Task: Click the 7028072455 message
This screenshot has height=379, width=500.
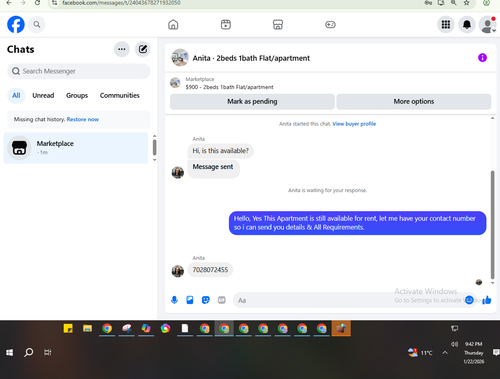Action: pos(210,270)
